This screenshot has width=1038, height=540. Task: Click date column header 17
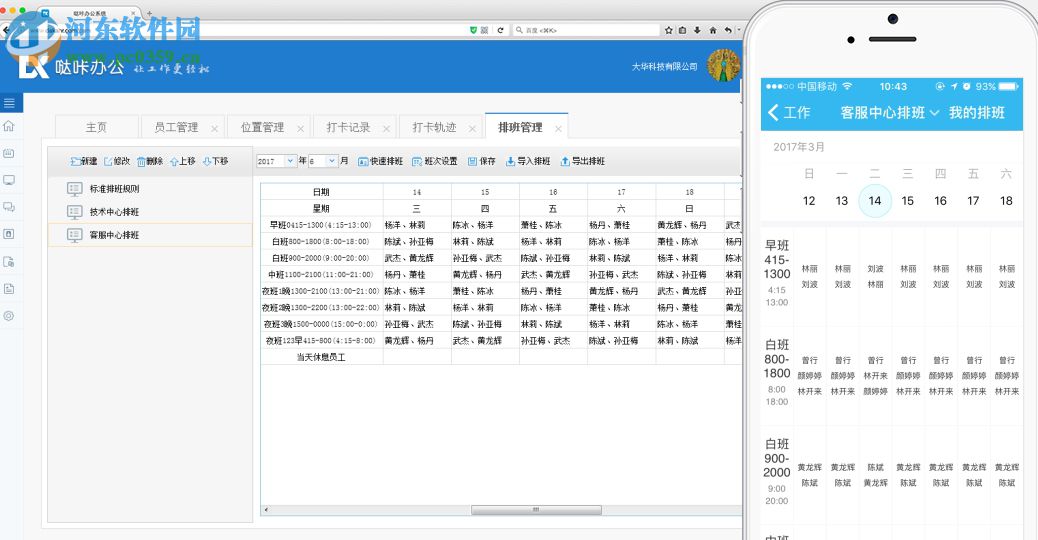coord(621,192)
